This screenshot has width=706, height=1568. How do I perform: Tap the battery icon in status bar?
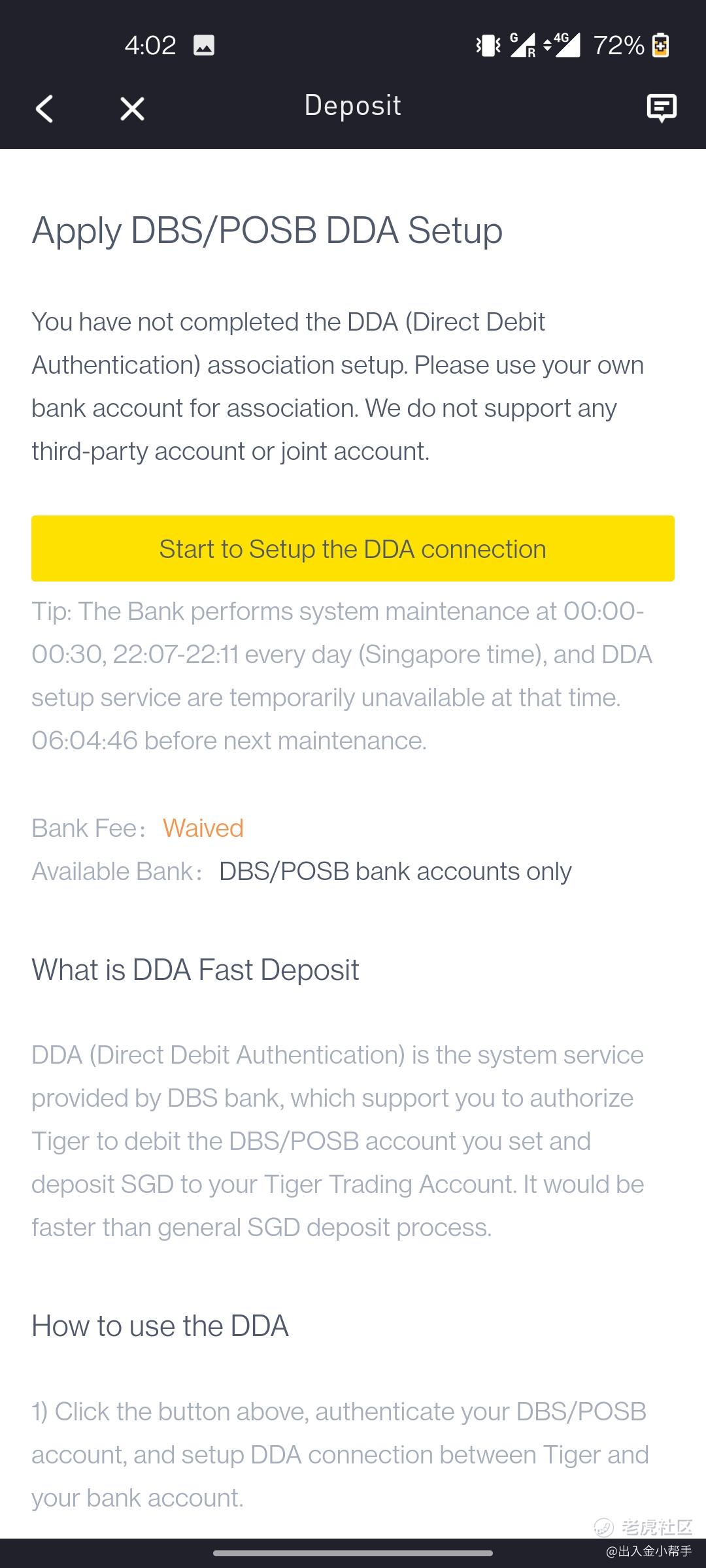(x=661, y=46)
